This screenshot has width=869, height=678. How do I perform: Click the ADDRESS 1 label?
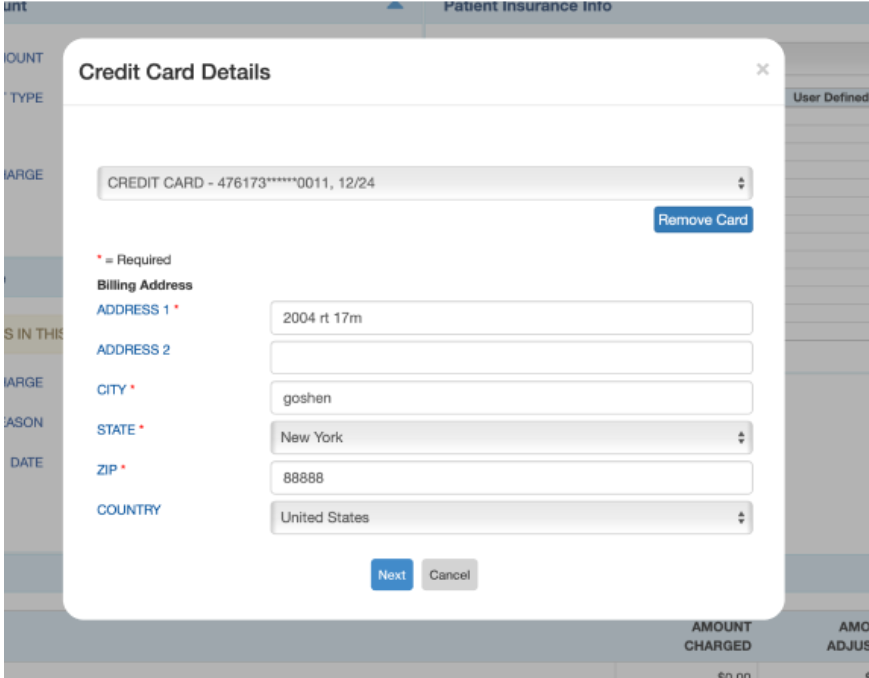(133, 310)
